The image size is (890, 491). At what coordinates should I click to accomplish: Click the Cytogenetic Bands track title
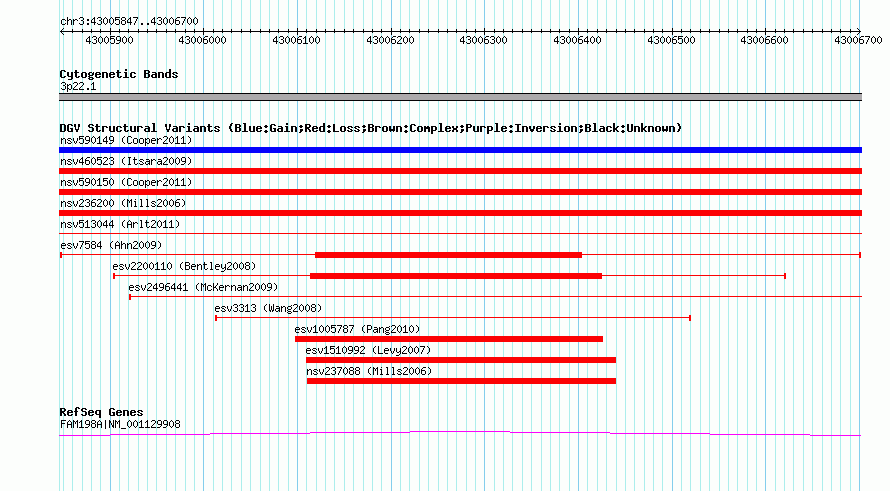[x=119, y=74]
